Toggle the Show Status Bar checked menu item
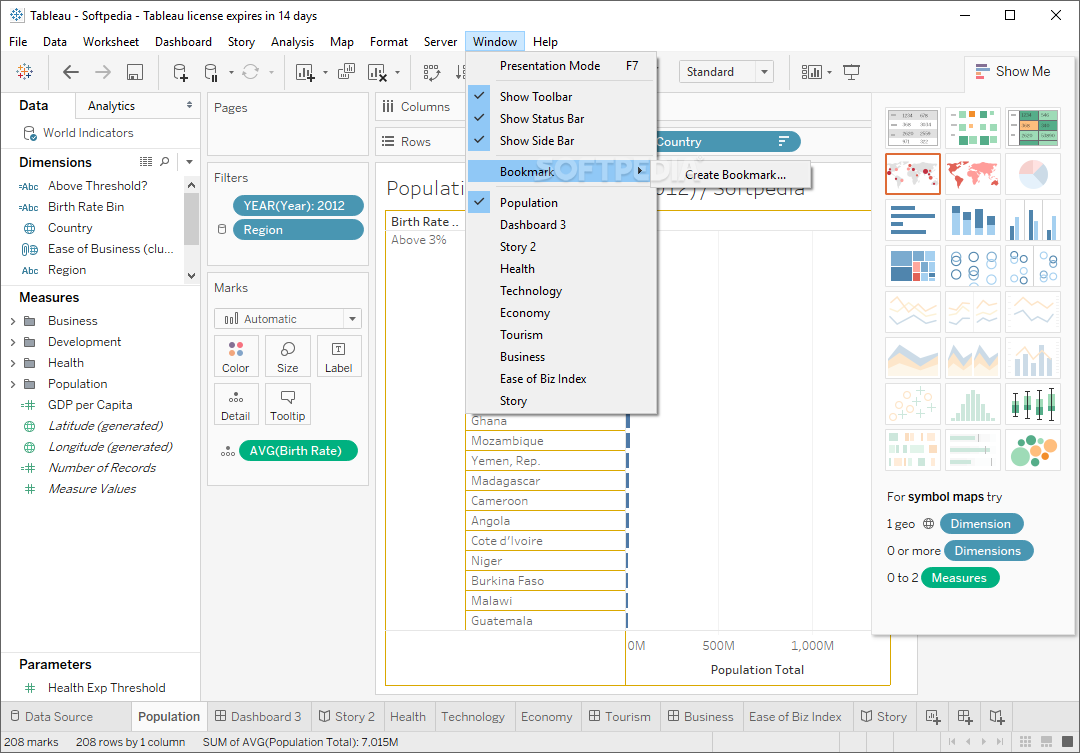This screenshot has width=1080, height=753. 561,118
